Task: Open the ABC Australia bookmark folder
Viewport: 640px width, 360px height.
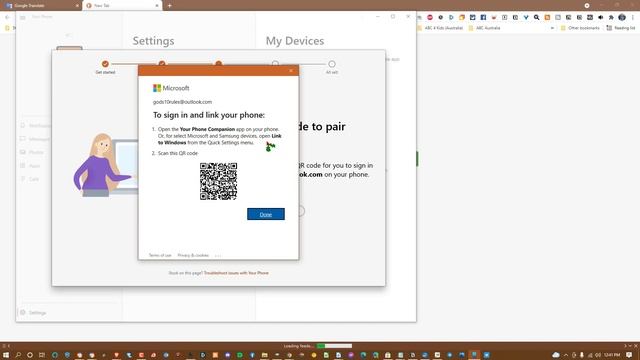Action: coord(484,28)
